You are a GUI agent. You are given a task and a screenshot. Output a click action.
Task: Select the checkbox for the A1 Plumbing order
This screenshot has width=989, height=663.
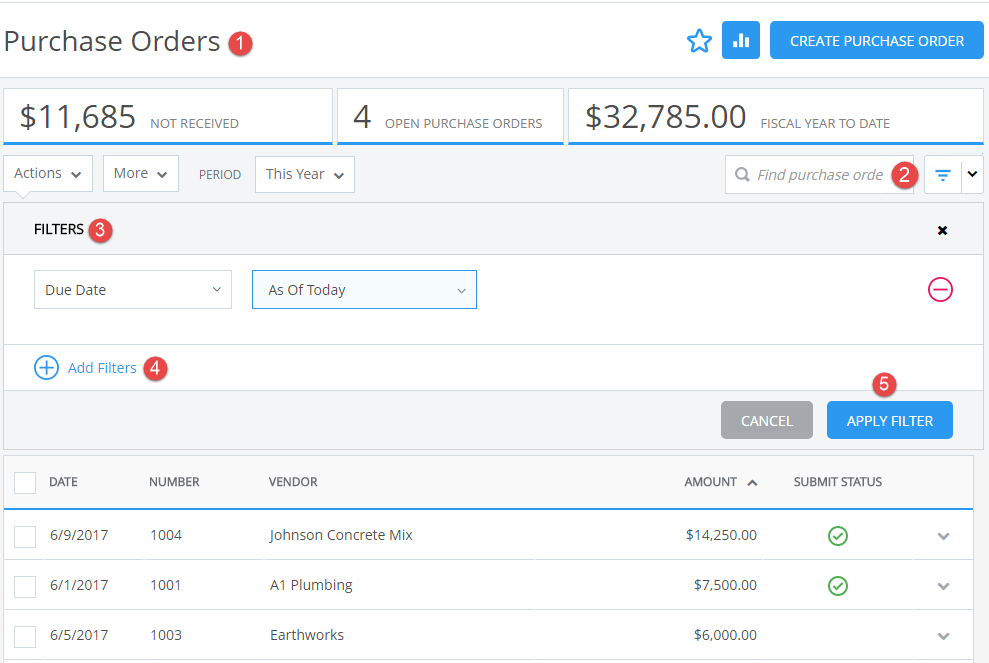tap(25, 587)
